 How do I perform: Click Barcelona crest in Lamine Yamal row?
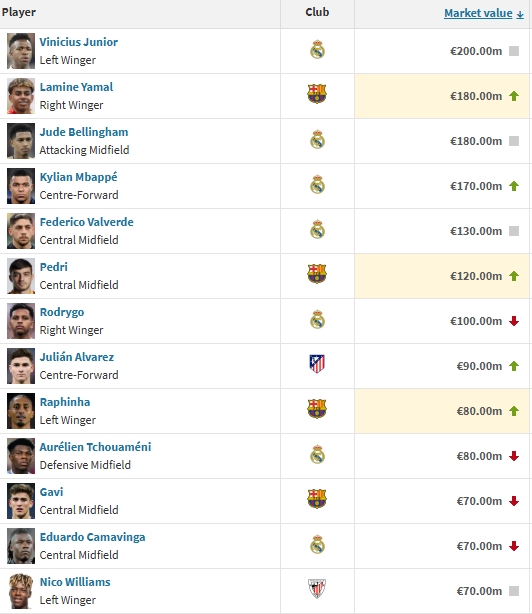317,94
